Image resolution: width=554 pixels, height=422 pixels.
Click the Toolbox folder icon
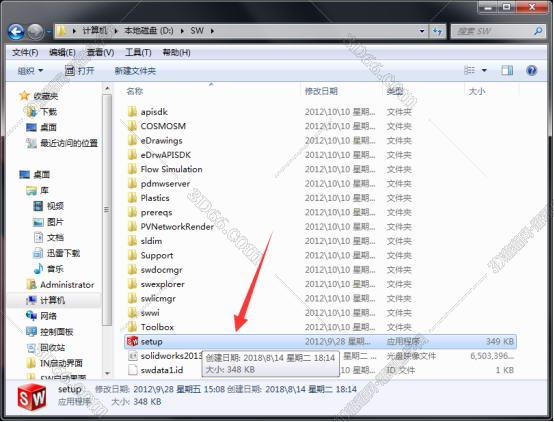132,327
